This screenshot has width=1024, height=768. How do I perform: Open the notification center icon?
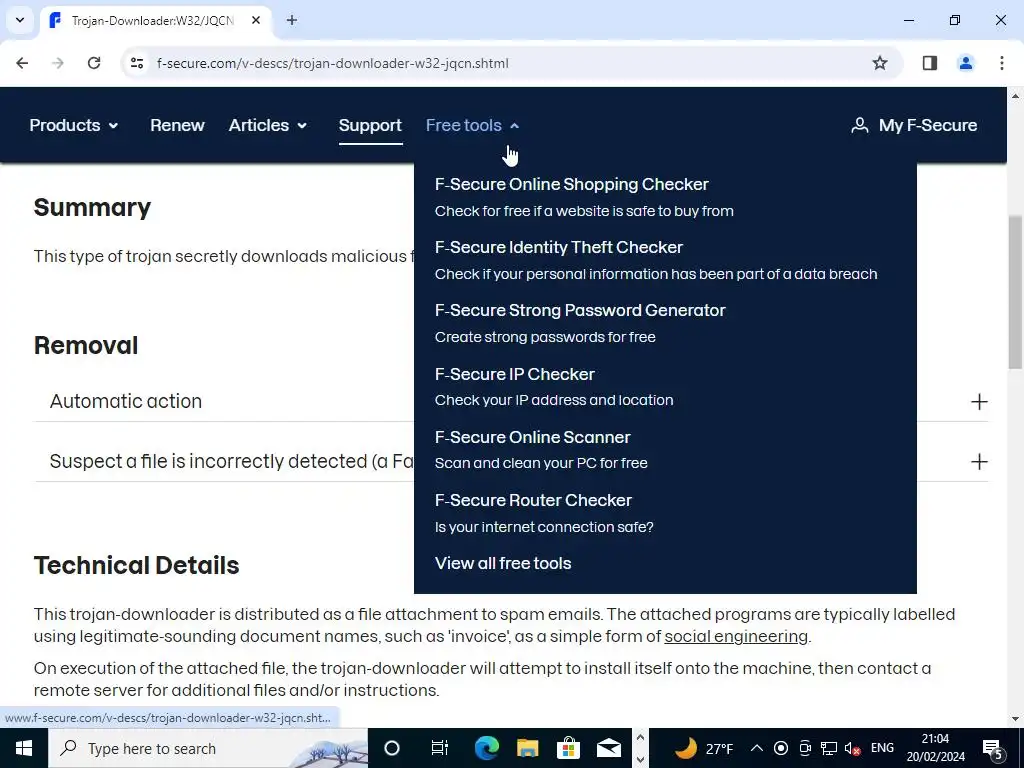[993, 749]
